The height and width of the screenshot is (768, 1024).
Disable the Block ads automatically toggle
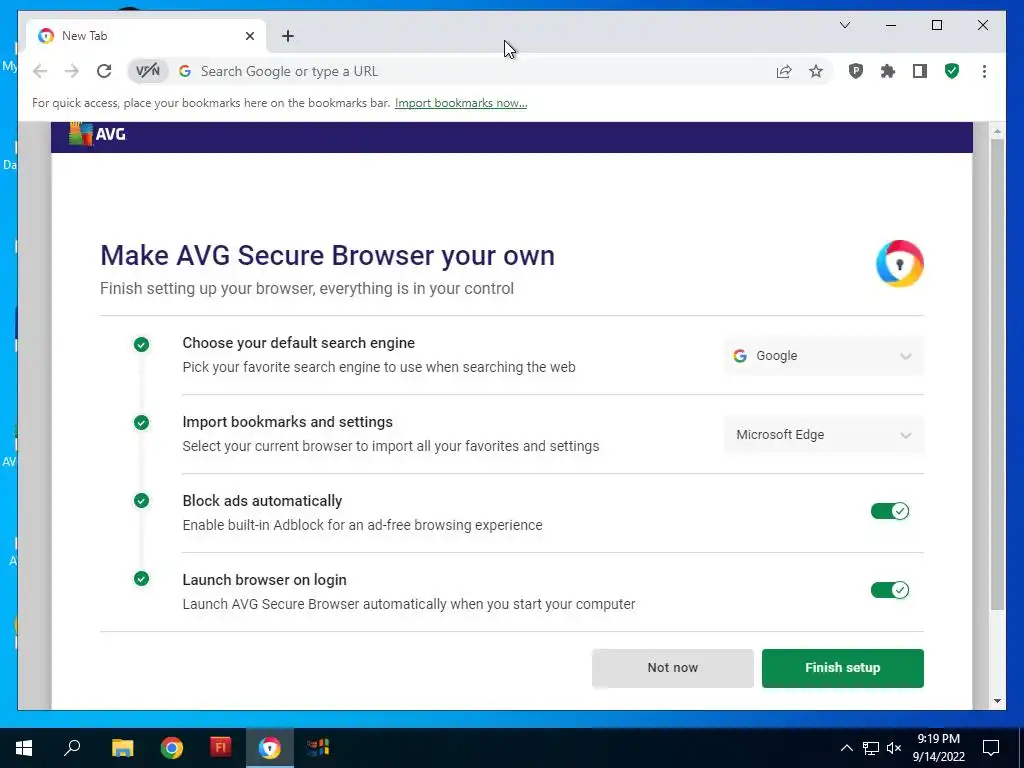point(889,511)
